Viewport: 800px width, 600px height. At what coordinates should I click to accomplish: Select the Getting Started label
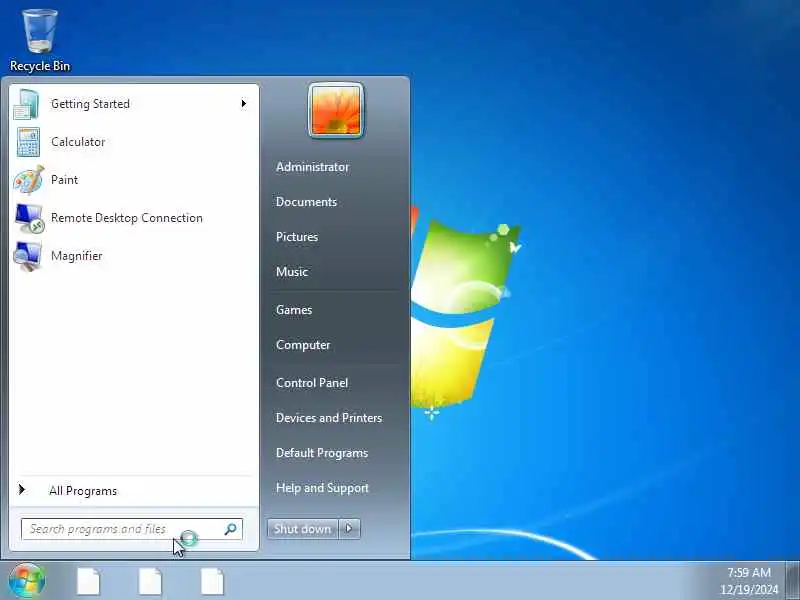(90, 104)
